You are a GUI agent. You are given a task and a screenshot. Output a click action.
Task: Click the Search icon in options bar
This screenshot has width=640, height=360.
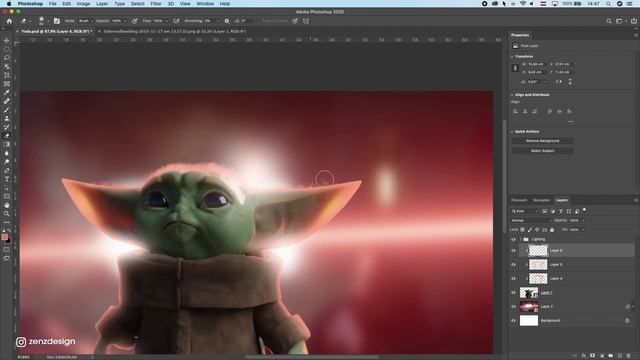pos(609,21)
